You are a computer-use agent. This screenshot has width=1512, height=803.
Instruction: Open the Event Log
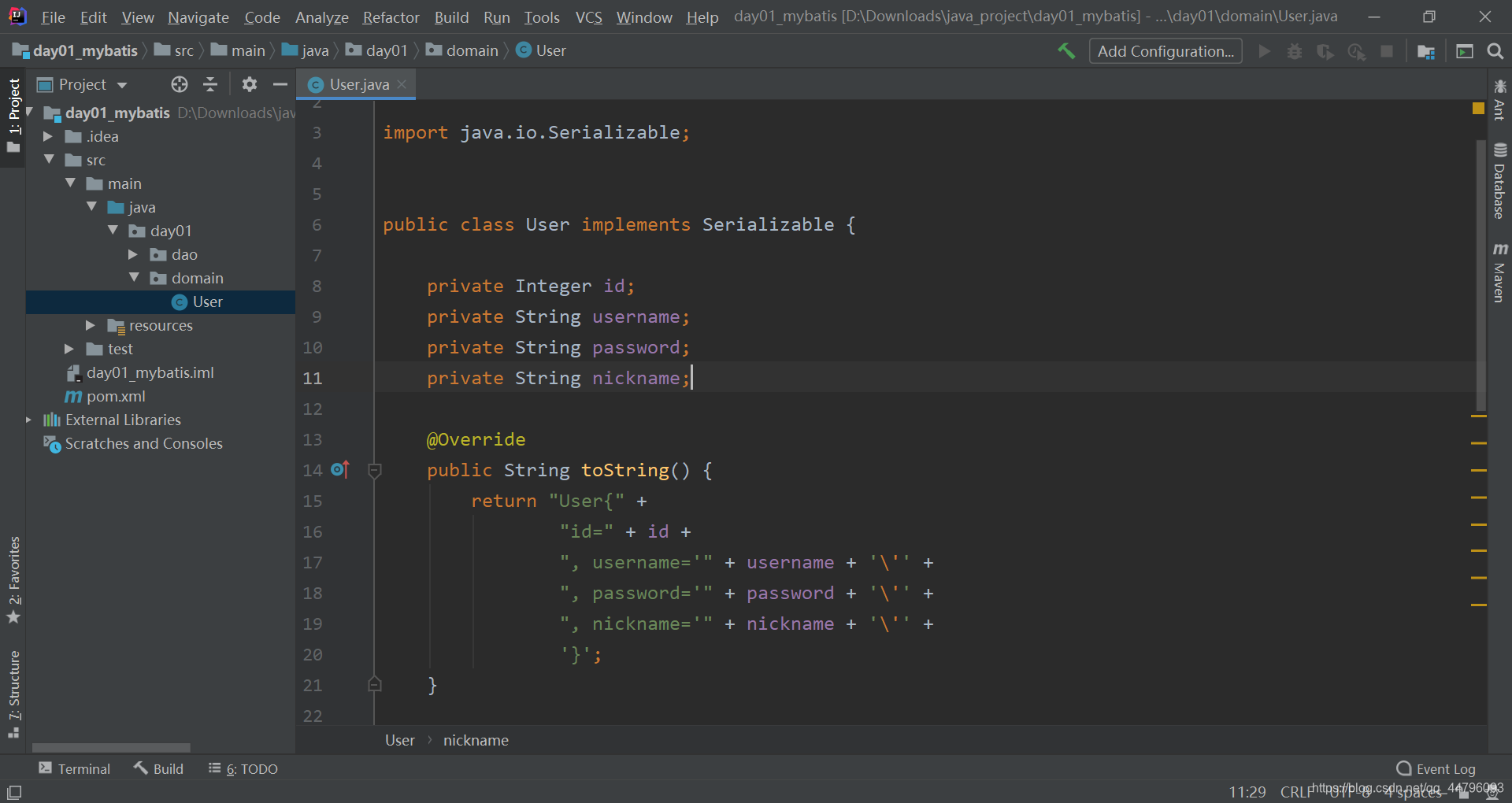coord(1436,768)
